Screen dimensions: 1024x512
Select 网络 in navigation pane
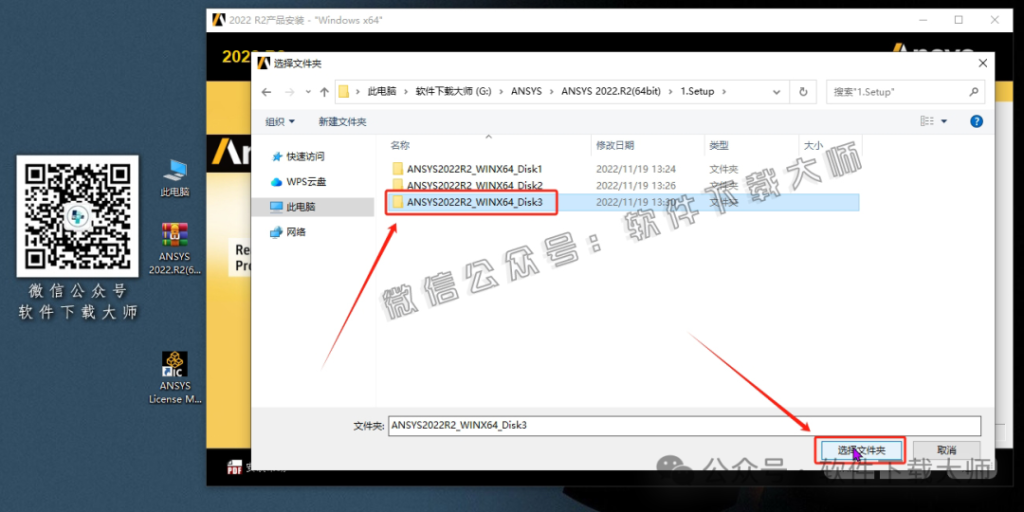click(288, 231)
